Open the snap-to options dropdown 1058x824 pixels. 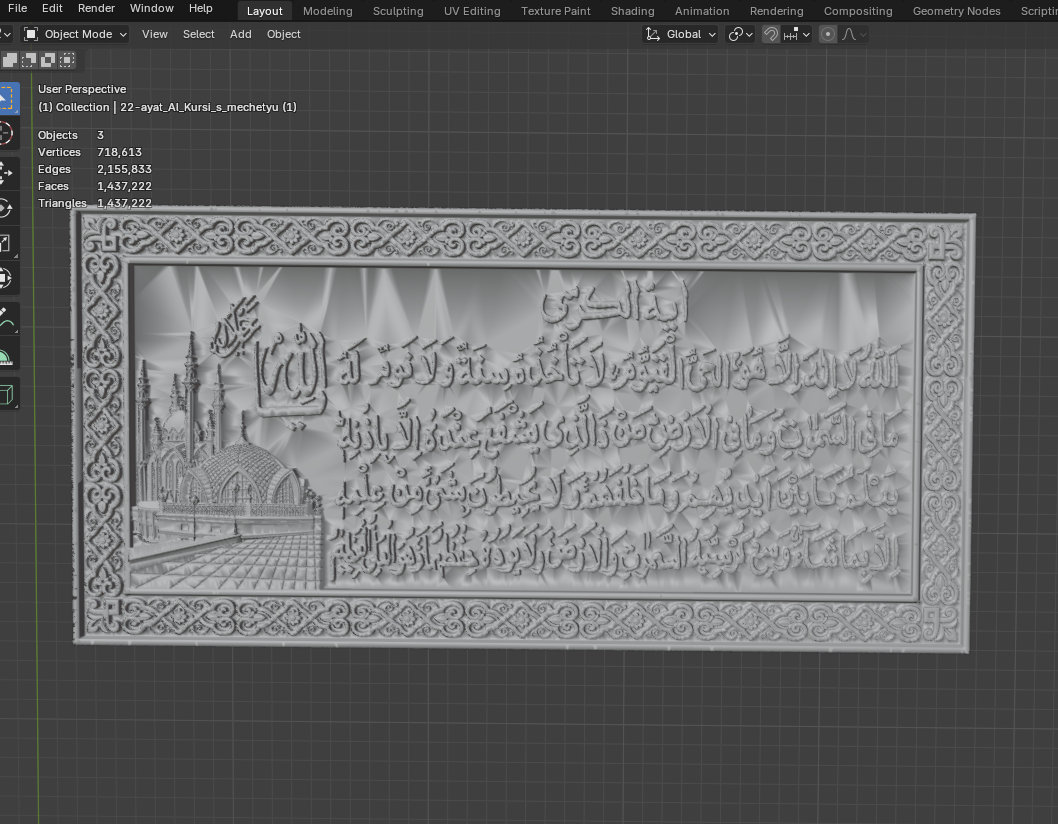tap(795, 34)
